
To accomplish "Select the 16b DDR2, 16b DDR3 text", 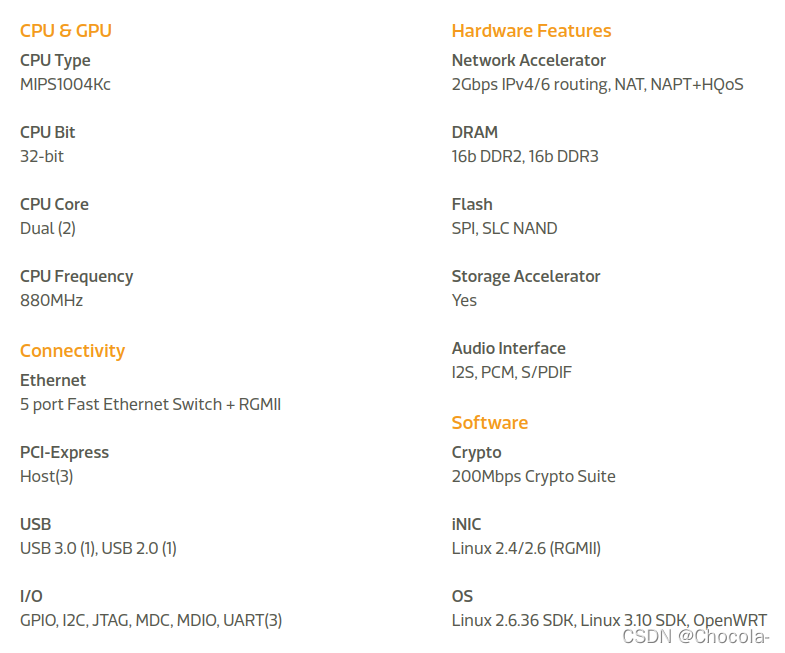I will 525,156.
